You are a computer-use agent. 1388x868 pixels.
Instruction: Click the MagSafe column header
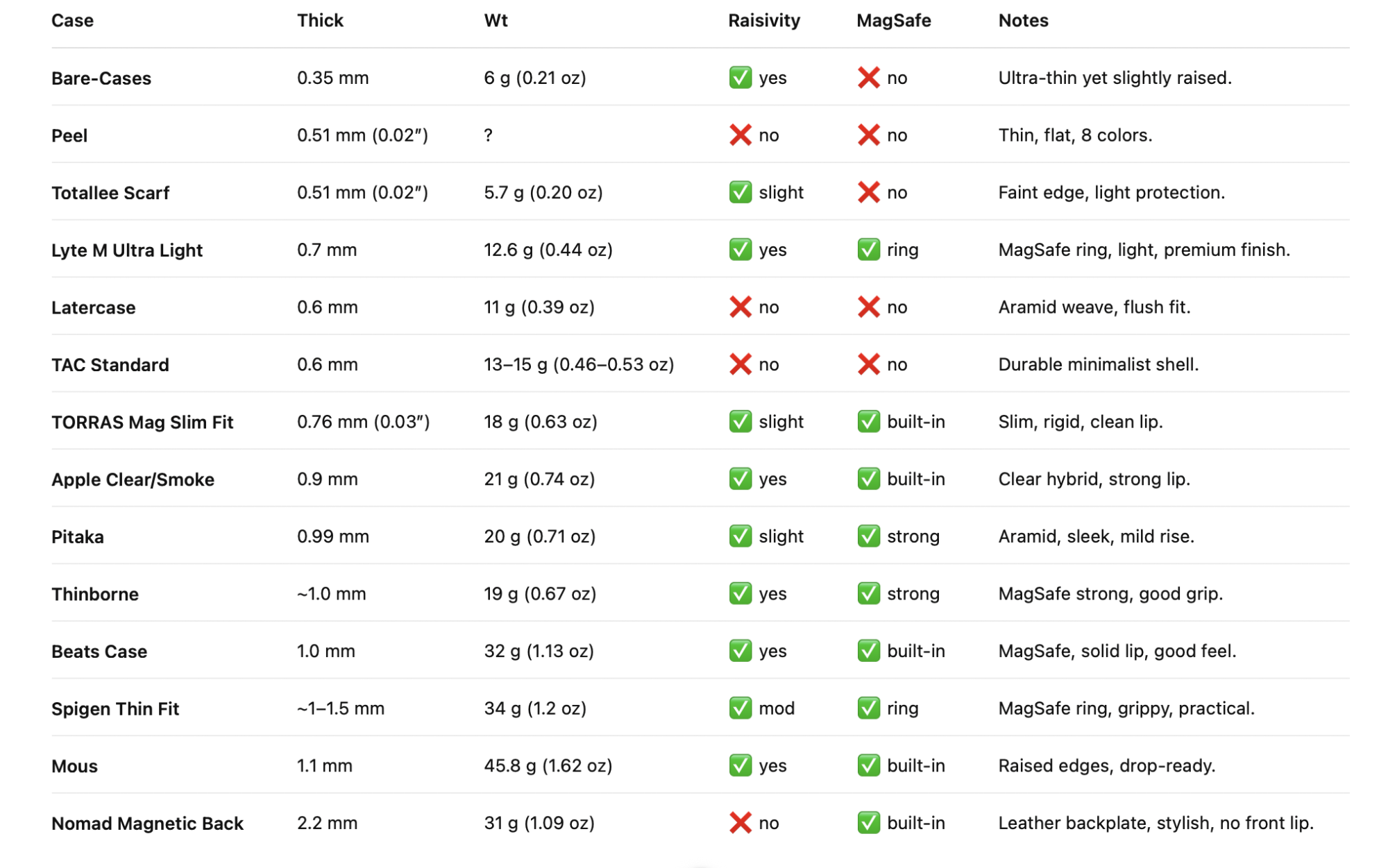(893, 21)
